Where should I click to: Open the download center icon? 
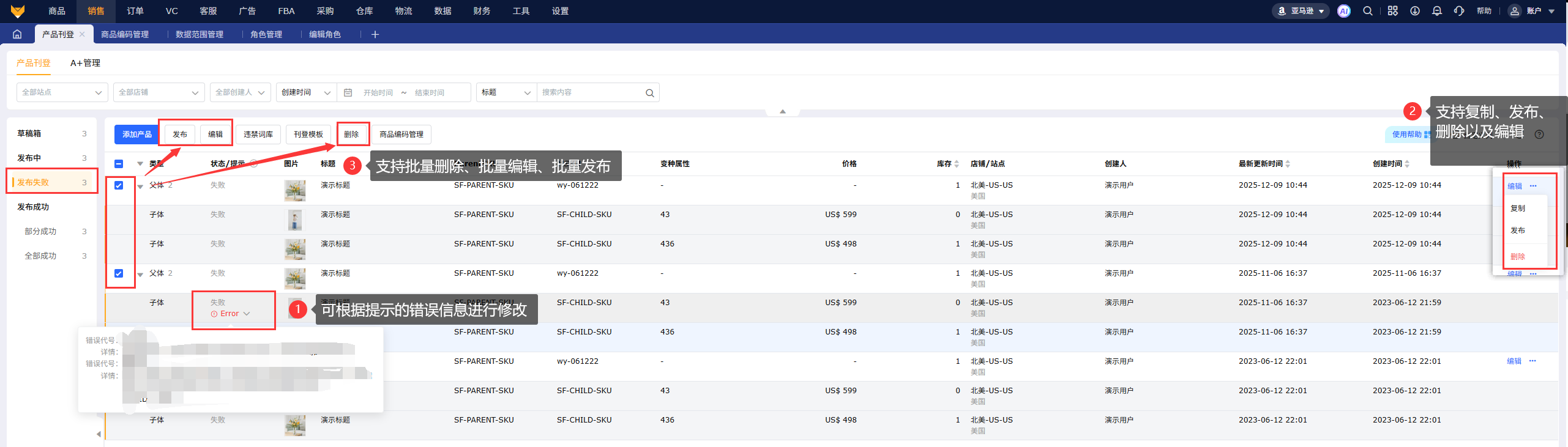[1415, 11]
